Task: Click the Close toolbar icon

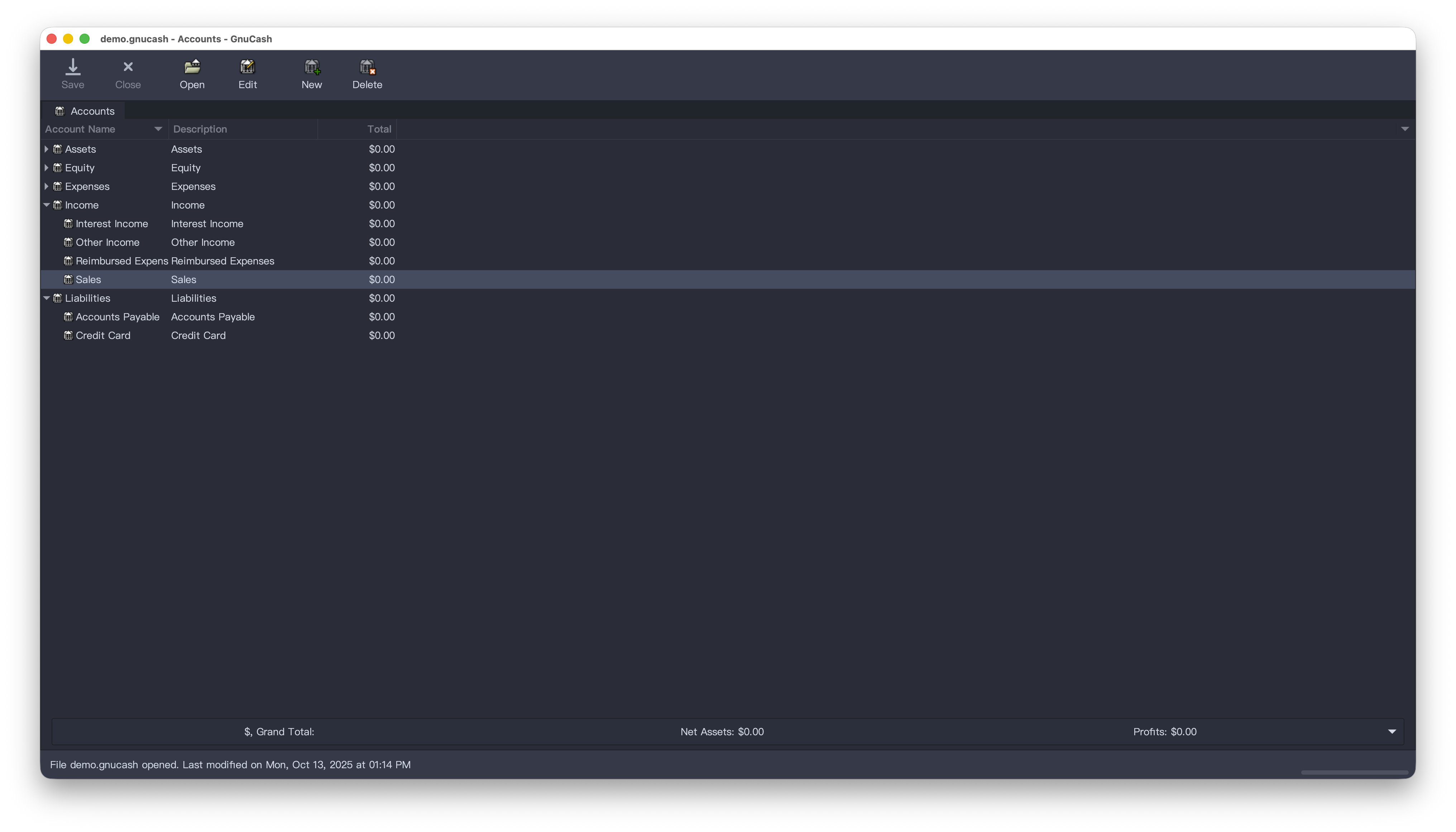Action: tap(128, 67)
